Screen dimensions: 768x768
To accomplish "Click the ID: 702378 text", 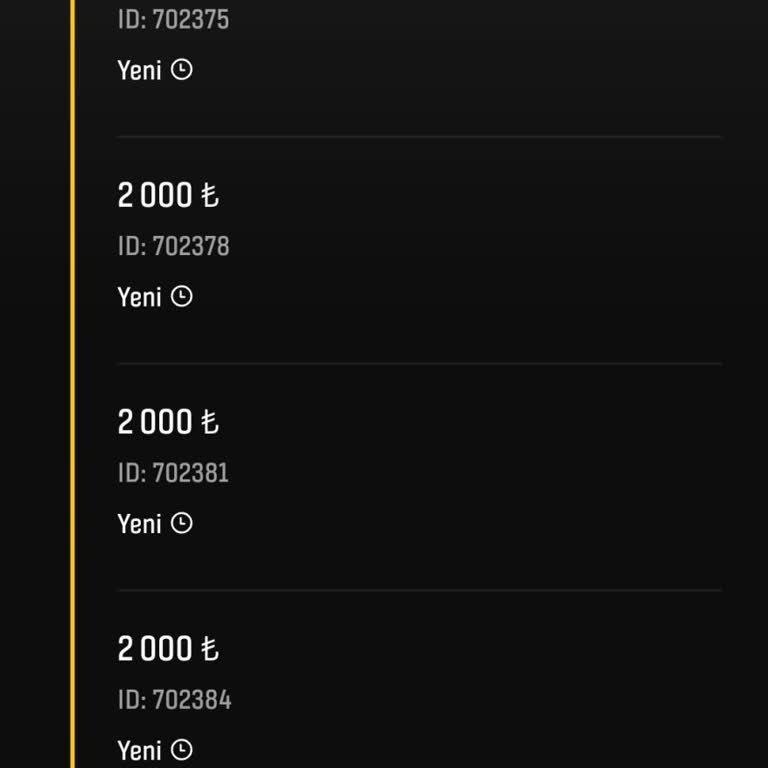I will [173, 246].
